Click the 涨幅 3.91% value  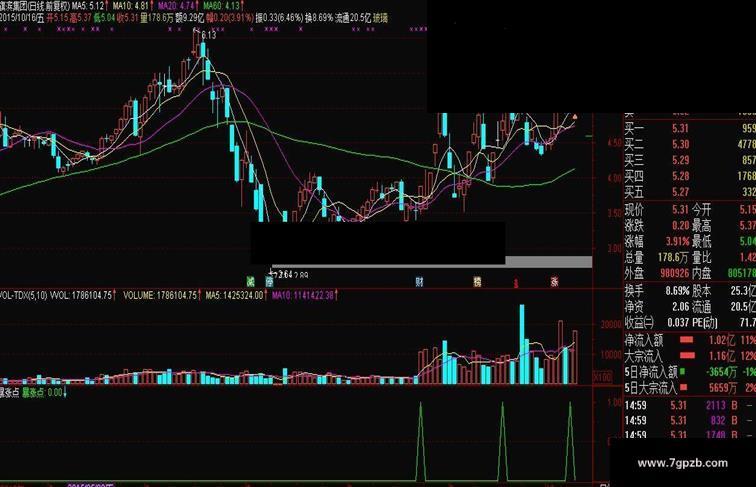point(677,241)
